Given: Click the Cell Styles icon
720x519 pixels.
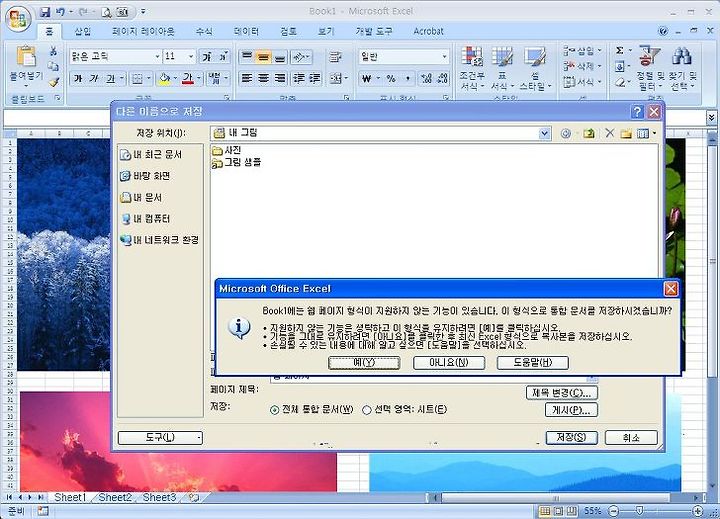Looking at the screenshot, I should pyautogui.click(x=535, y=56).
